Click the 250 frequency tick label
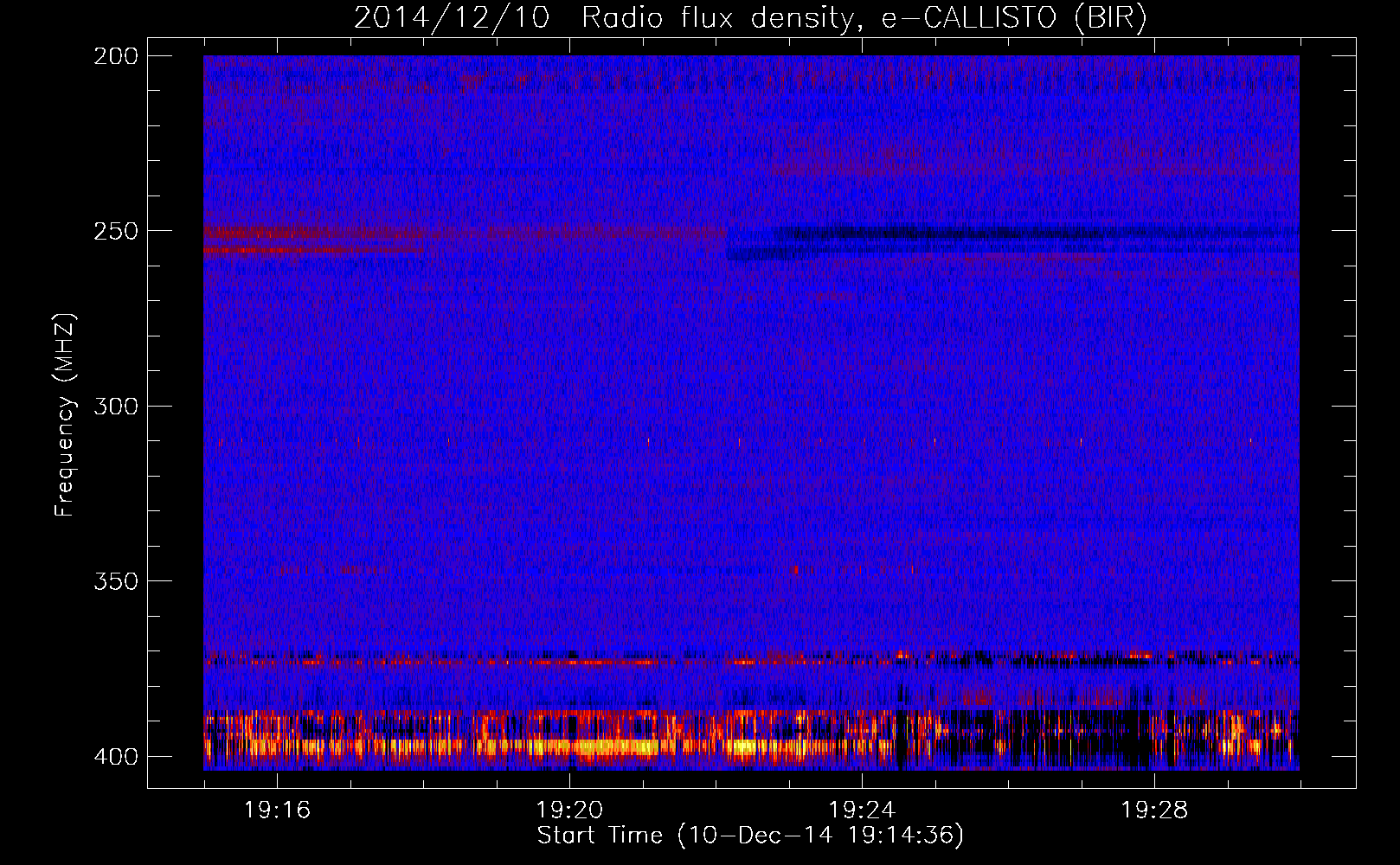 click(x=115, y=231)
